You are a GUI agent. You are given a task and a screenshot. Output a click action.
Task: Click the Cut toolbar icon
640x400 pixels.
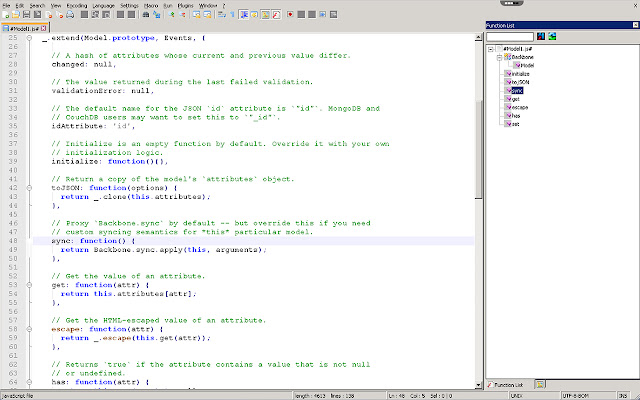[84, 15]
